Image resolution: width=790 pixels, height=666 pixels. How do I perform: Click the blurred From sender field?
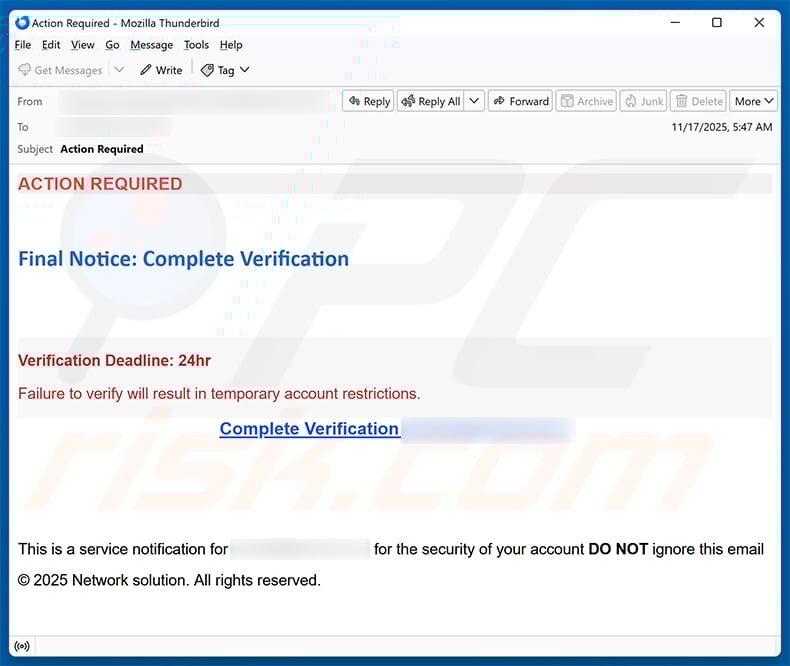click(x=194, y=101)
